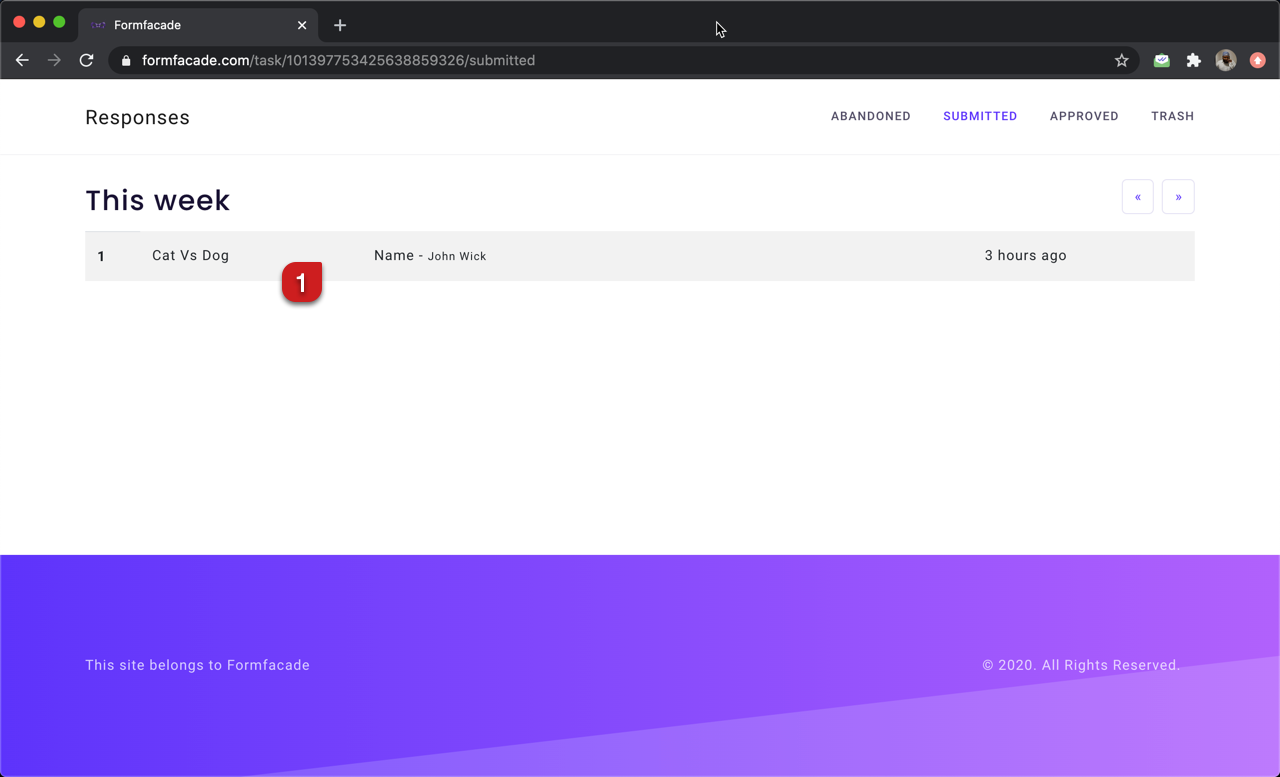Click the red update icon in toolbar
Viewport: 1280px width, 777px height.
(1258, 60)
